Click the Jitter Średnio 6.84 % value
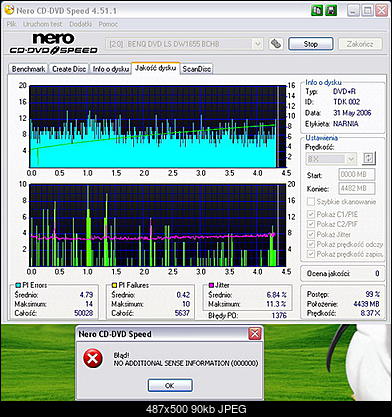The height and width of the screenshot is (417, 392). coord(277,295)
